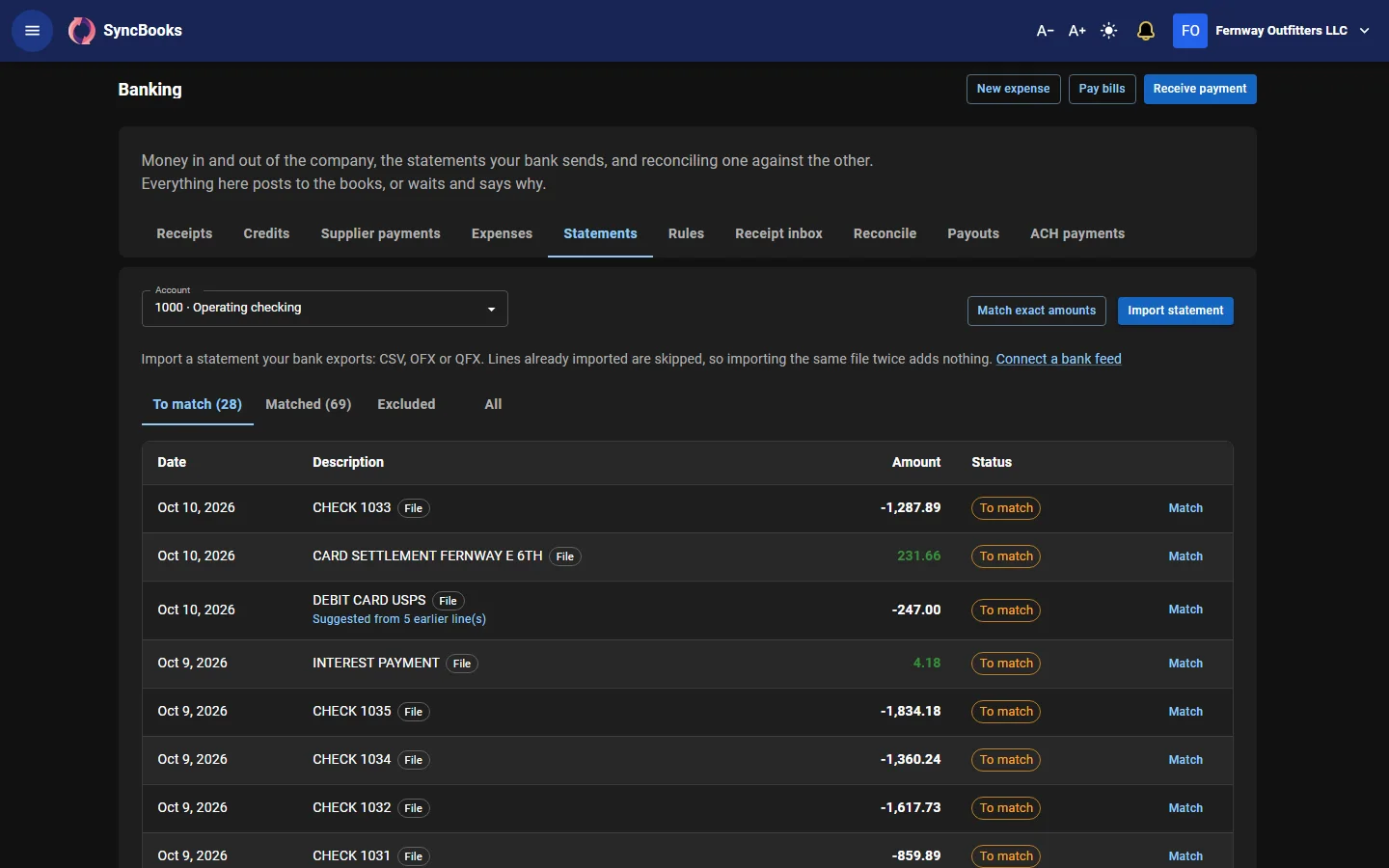Screen dimensions: 1389x868
Task: Match the DEBIT CARD USPS line
Action: coord(1185,610)
